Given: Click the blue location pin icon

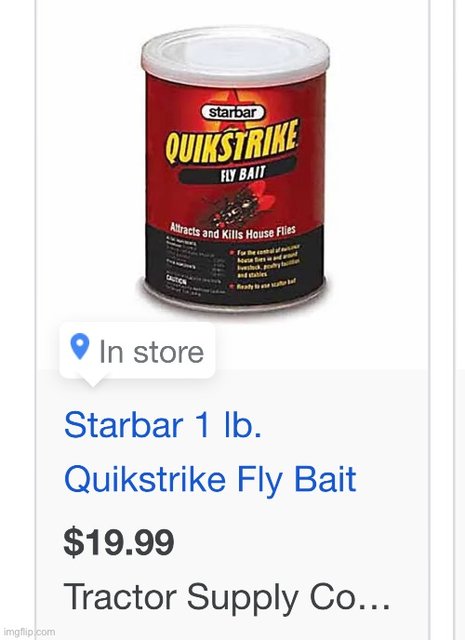Looking at the screenshot, I should pos(80,347).
